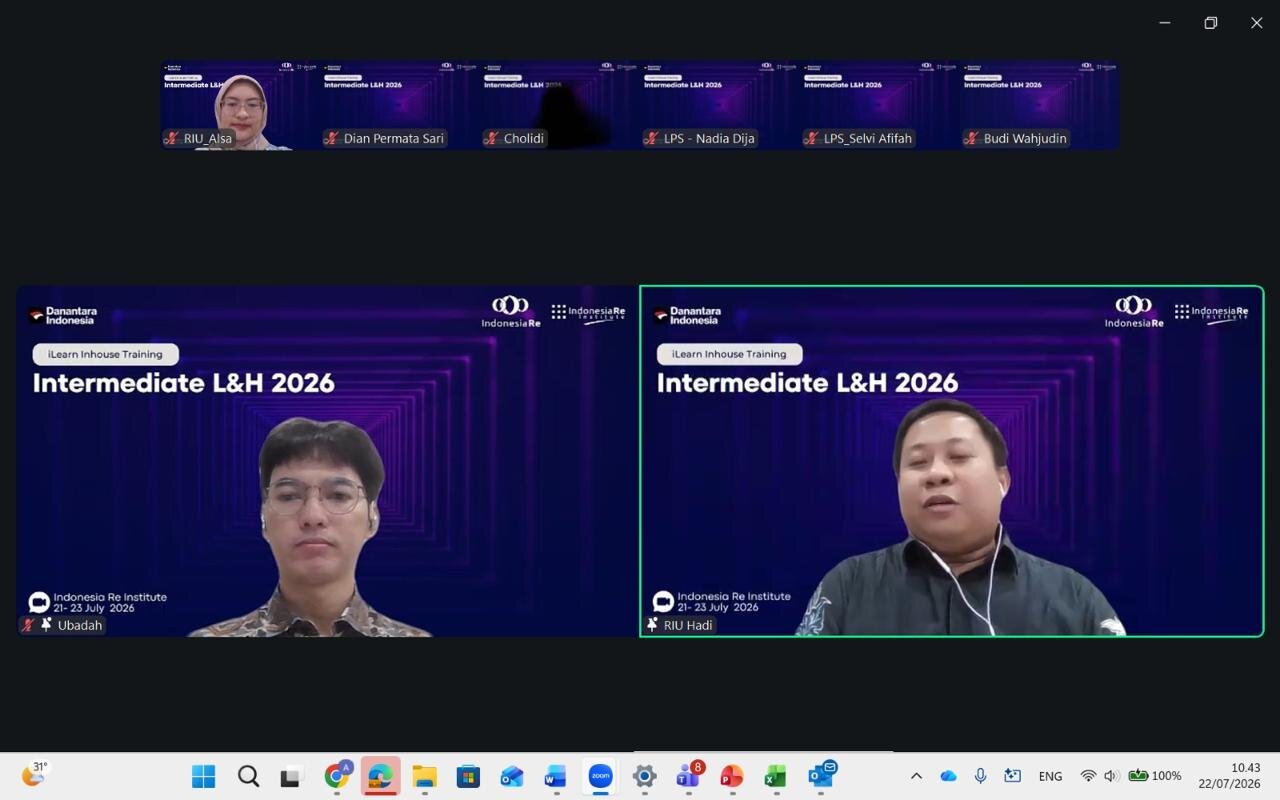This screenshot has width=1280, height=800.
Task: Restore down the Zoom meeting window
Action: (x=1211, y=23)
